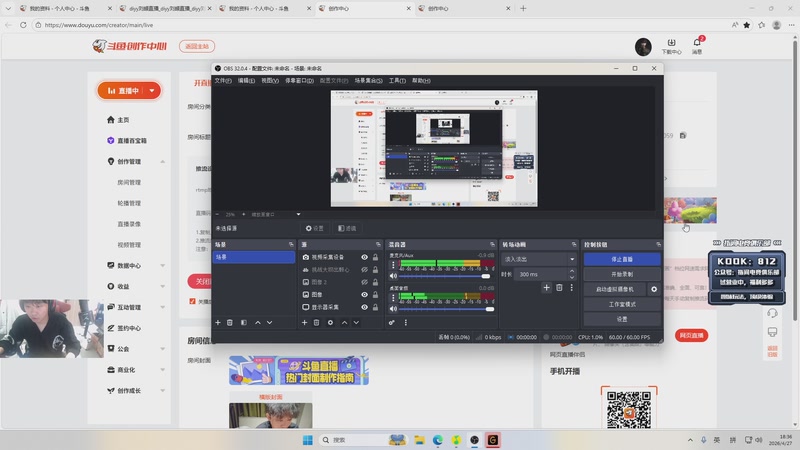This screenshot has width=800, height=450.
Task: Copy stream key icon beside 059
Action: pyautogui.click(x=683, y=135)
